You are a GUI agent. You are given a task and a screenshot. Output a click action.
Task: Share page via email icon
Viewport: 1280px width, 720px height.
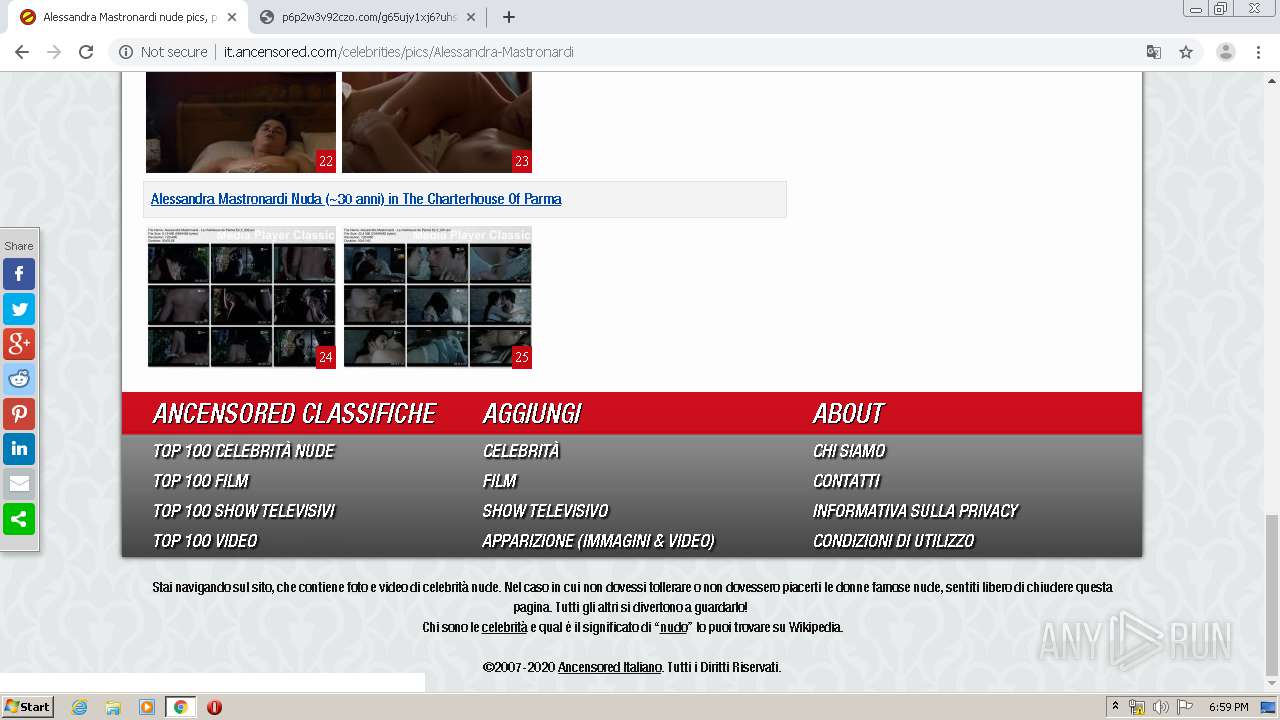click(x=19, y=484)
